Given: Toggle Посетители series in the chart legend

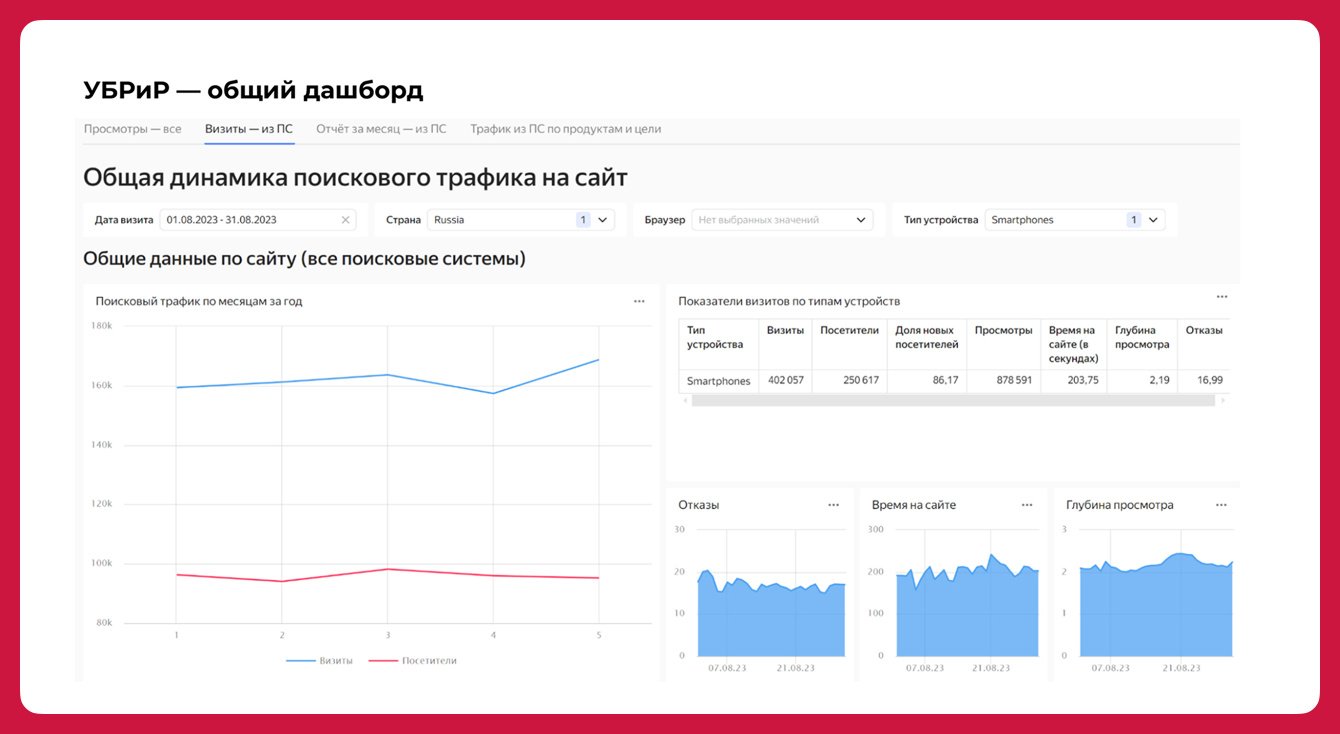Looking at the screenshot, I should (x=412, y=661).
